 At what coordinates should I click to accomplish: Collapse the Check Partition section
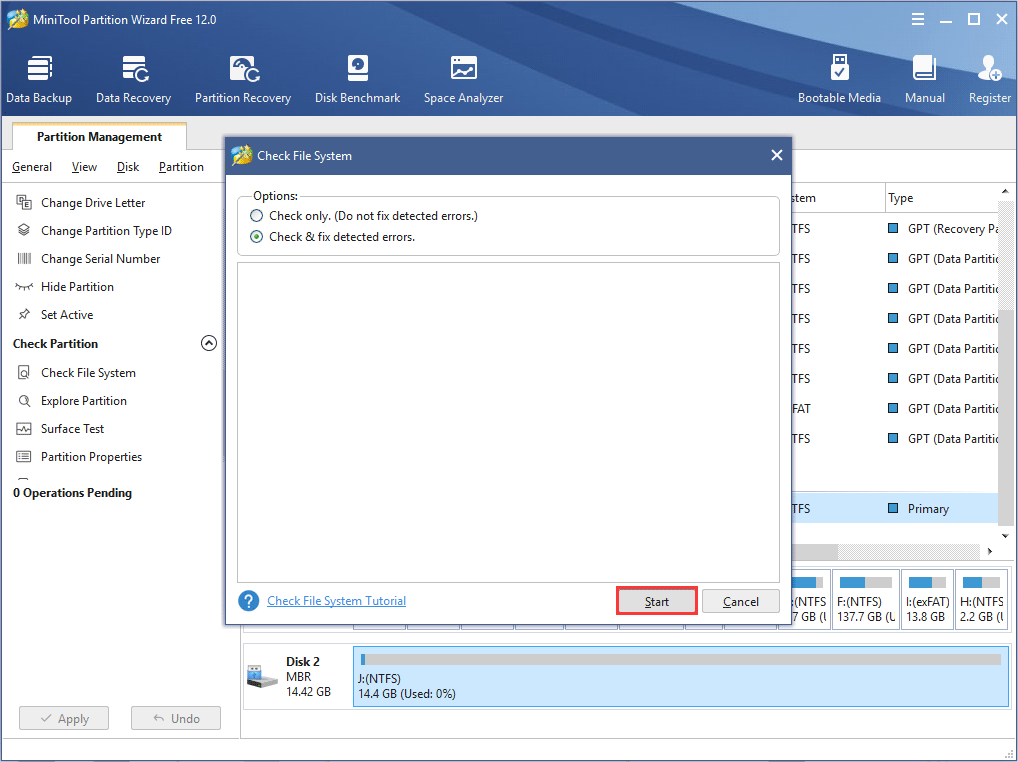[208, 343]
